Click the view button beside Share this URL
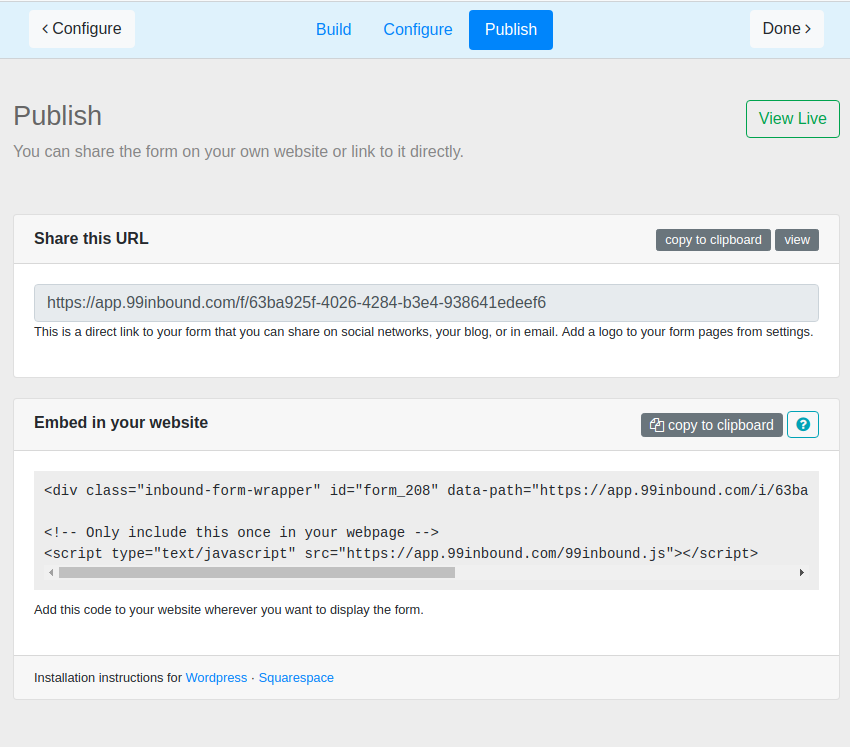The image size is (850, 747). (797, 240)
